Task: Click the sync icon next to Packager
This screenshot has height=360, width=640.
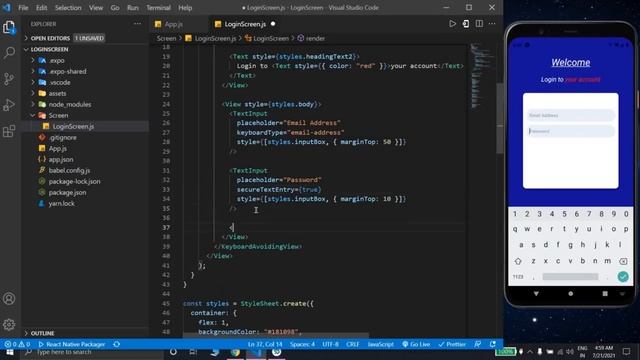Action: click(x=117, y=344)
